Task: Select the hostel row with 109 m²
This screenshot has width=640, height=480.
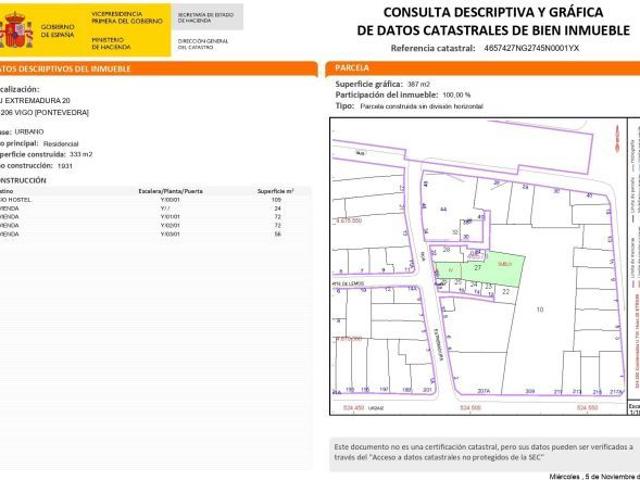Action: (150, 199)
